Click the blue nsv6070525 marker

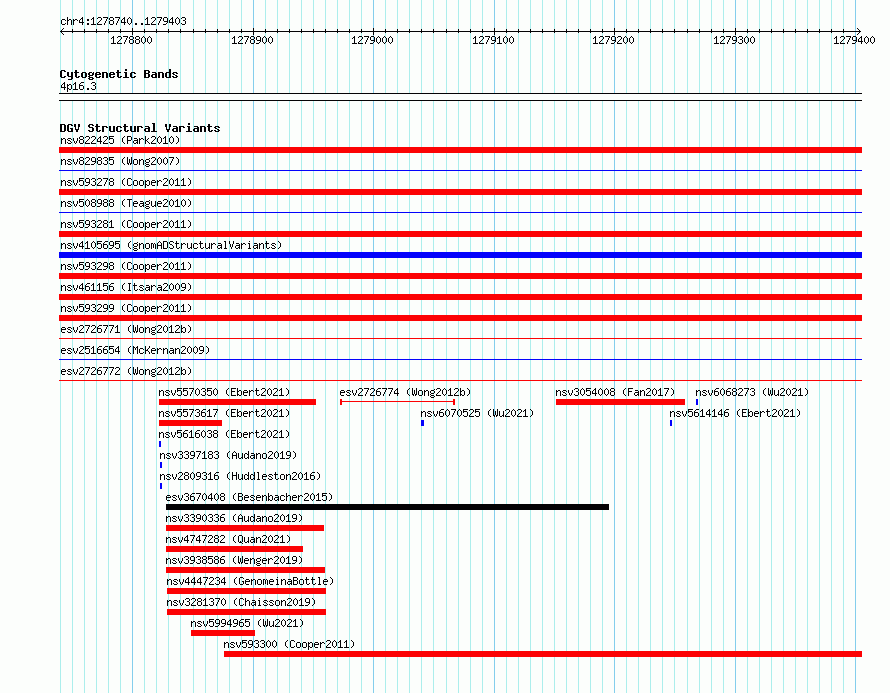pos(422,423)
